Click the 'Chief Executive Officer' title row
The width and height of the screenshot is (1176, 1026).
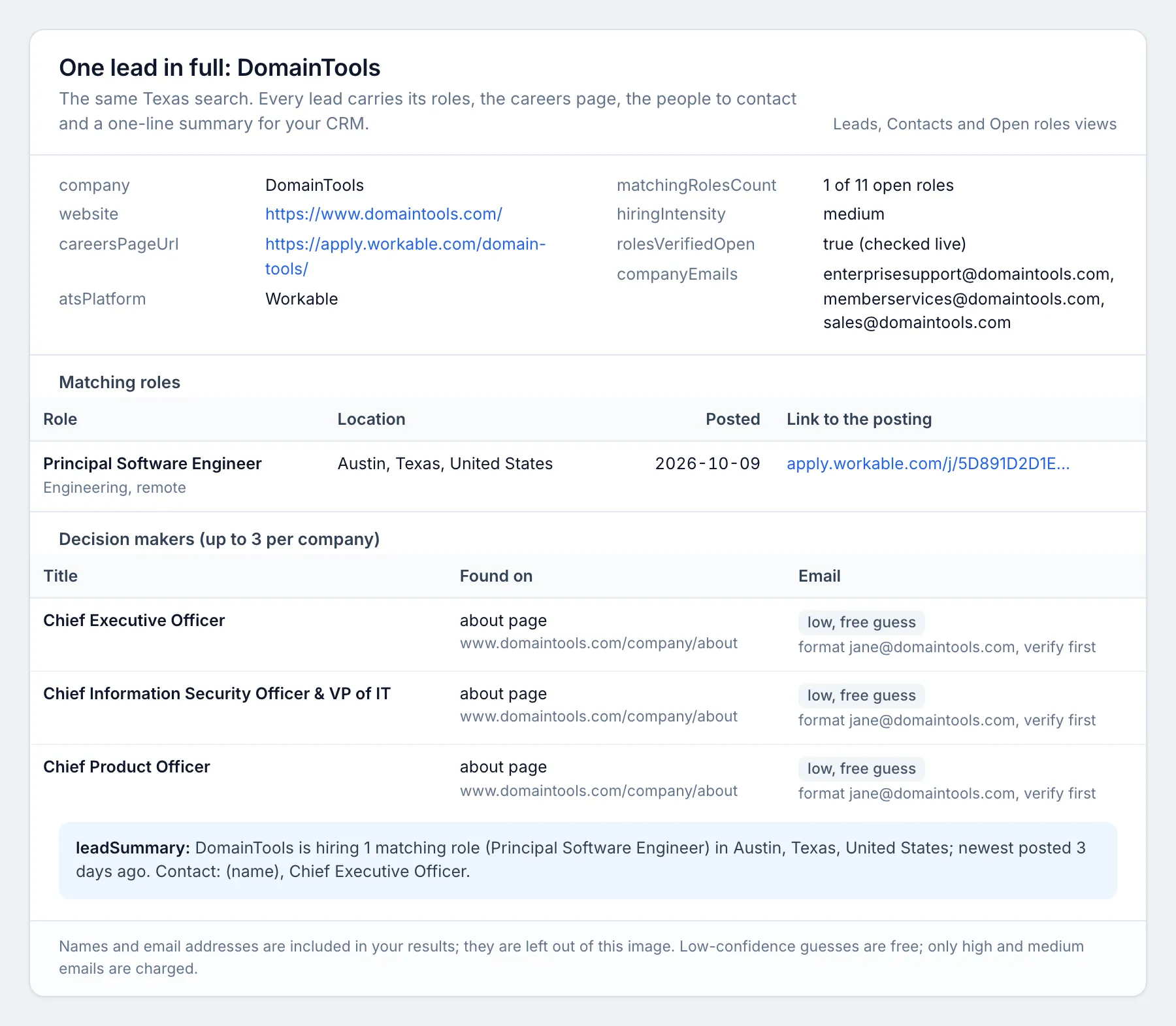(134, 621)
